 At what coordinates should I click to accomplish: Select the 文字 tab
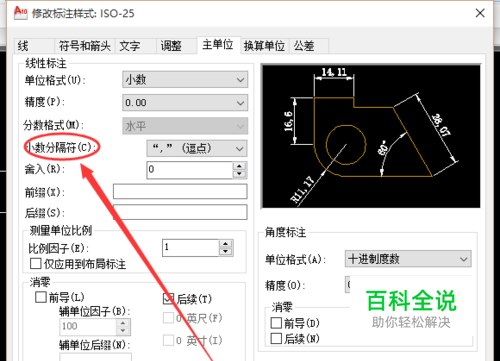[x=135, y=46]
